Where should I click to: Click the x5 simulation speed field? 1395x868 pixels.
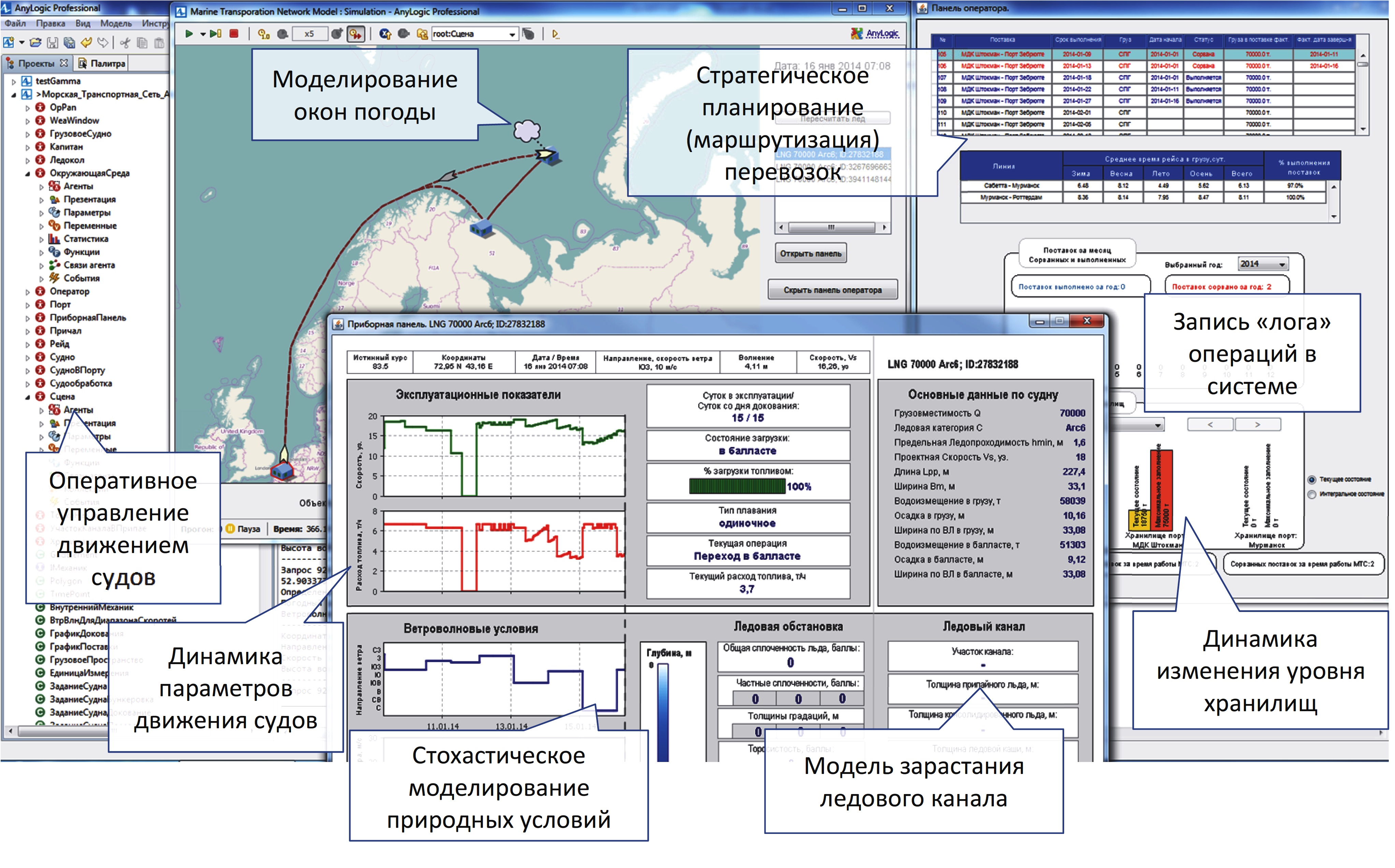(310, 34)
